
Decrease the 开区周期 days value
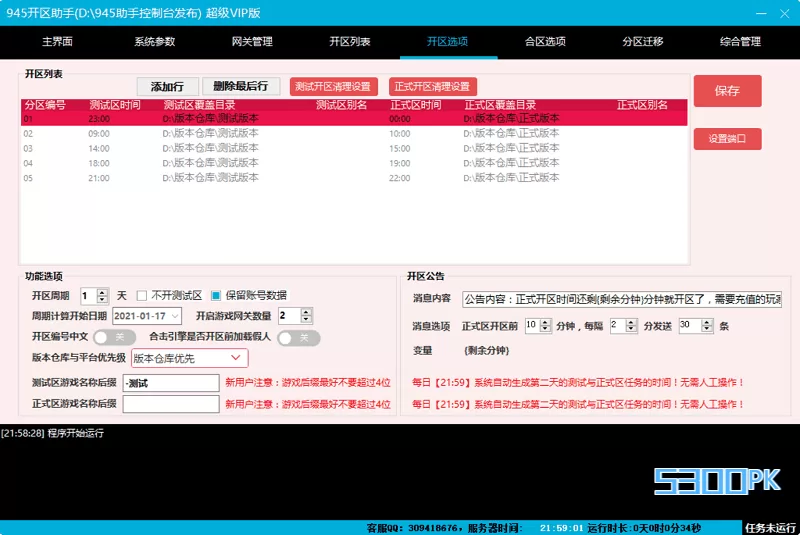[102, 299]
